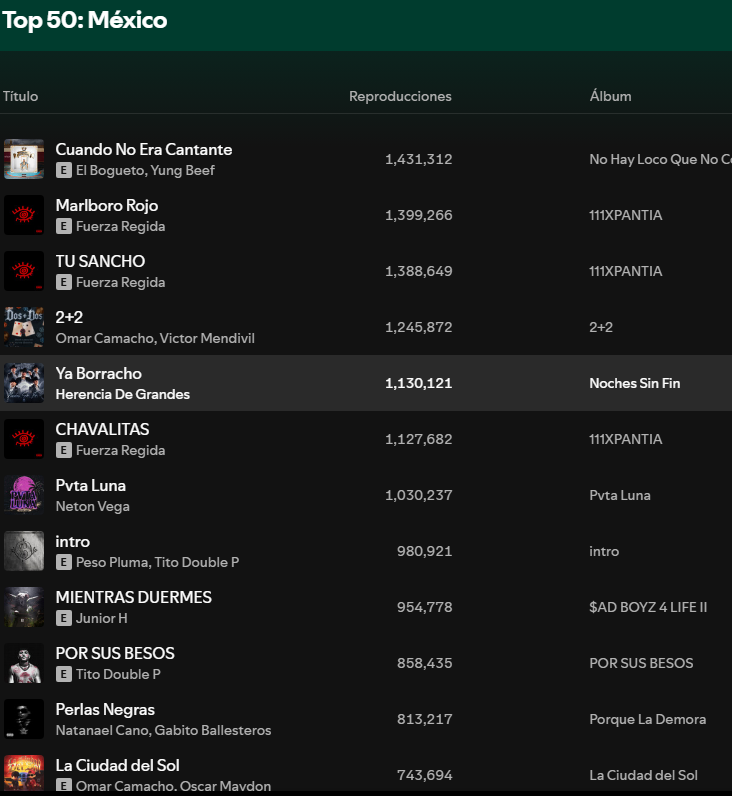
Task: Open the POR SUS BESOS album link
Action: pos(641,663)
